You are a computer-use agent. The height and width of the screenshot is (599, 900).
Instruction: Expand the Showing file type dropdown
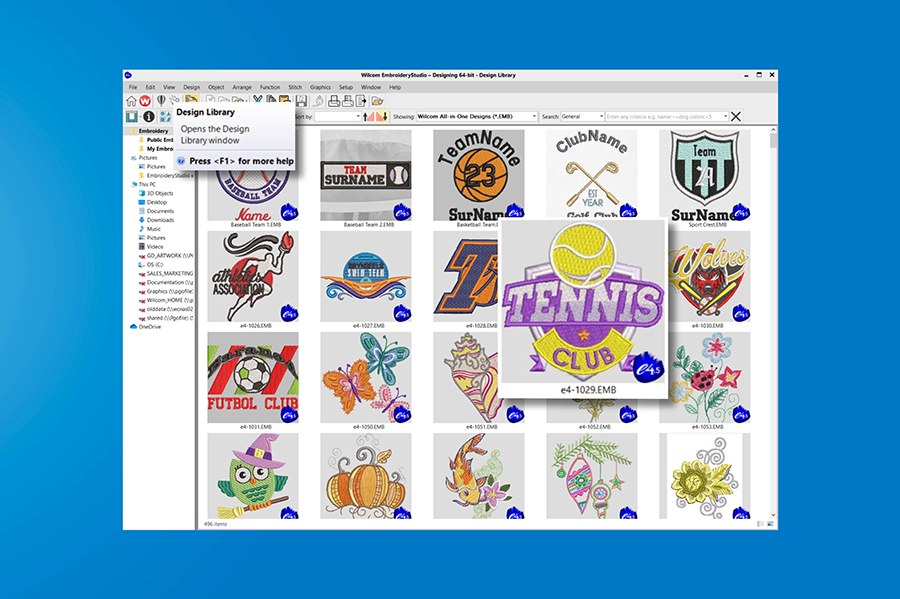point(535,117)
